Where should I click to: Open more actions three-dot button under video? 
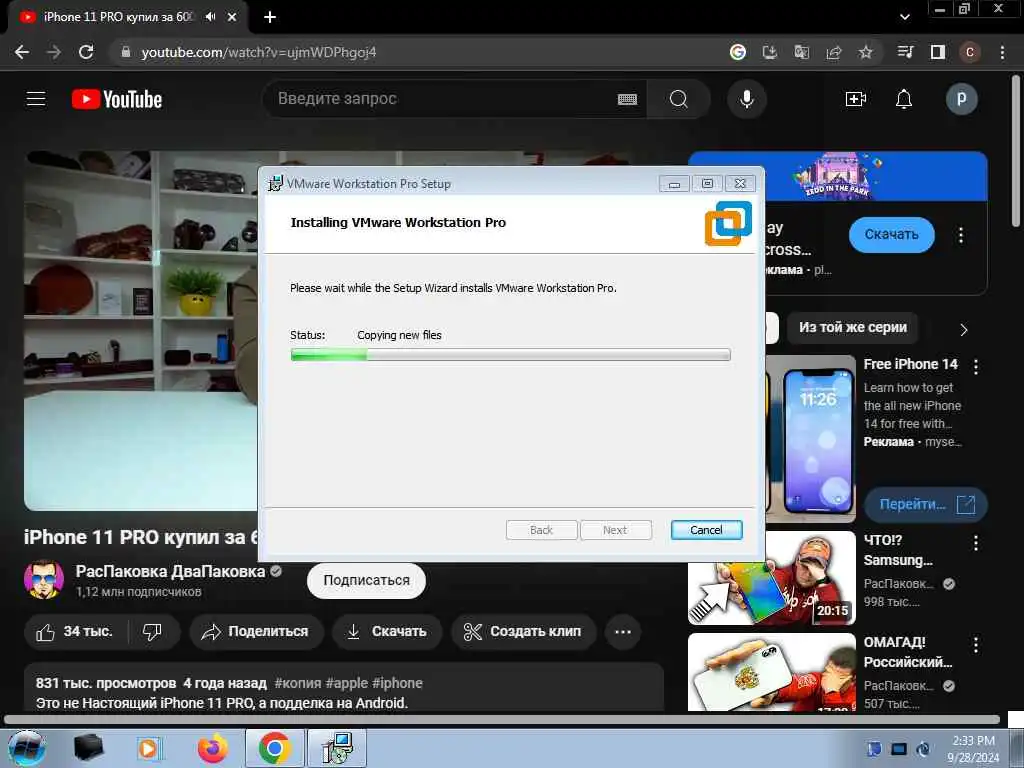(622, 632)
